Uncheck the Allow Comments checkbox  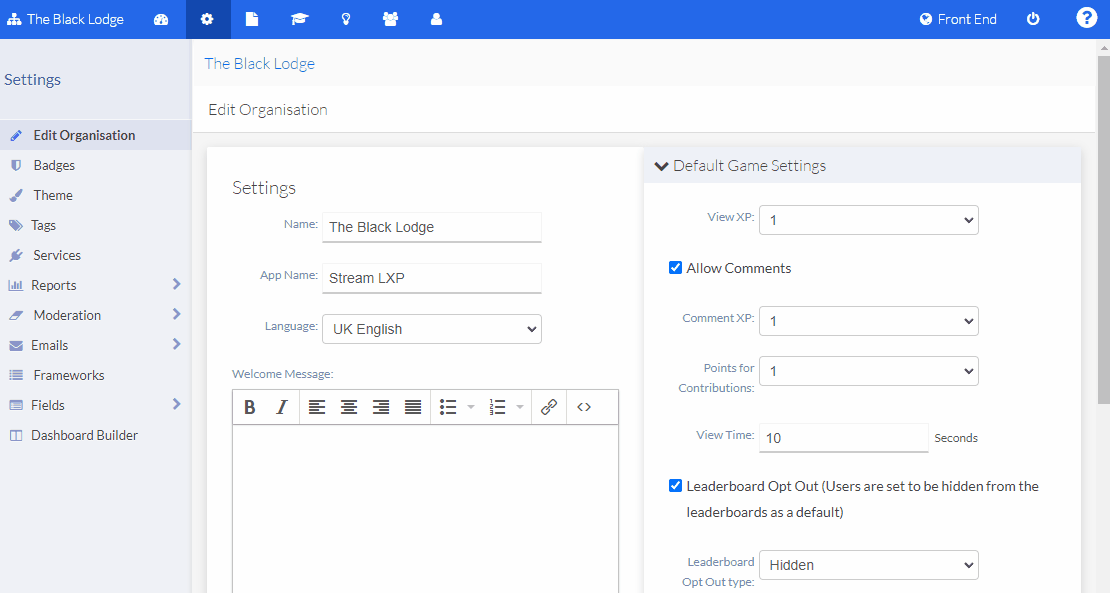pyautogui.click(x=675, y=267)
